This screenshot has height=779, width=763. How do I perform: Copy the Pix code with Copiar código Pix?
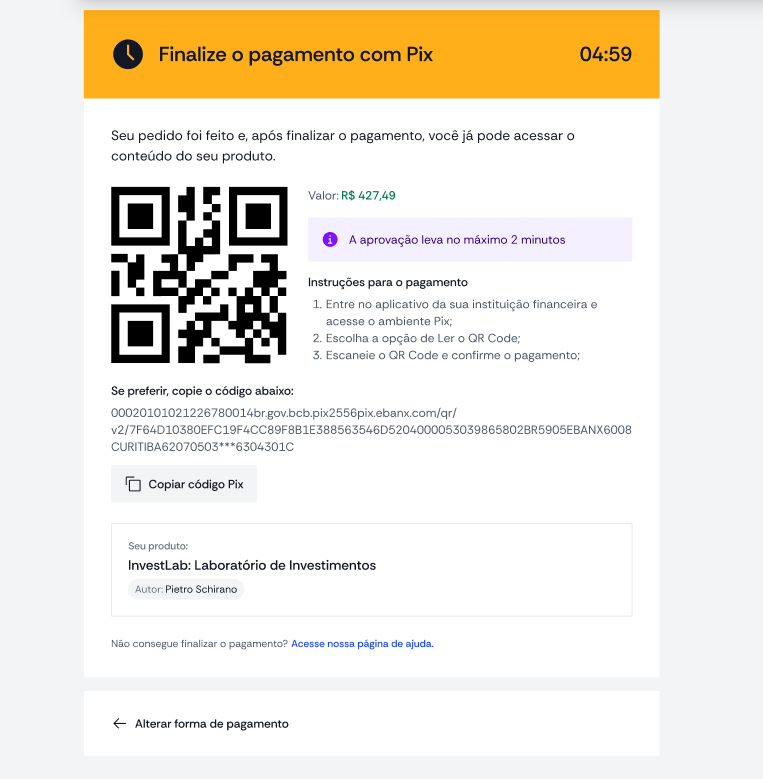pos(184,484)
